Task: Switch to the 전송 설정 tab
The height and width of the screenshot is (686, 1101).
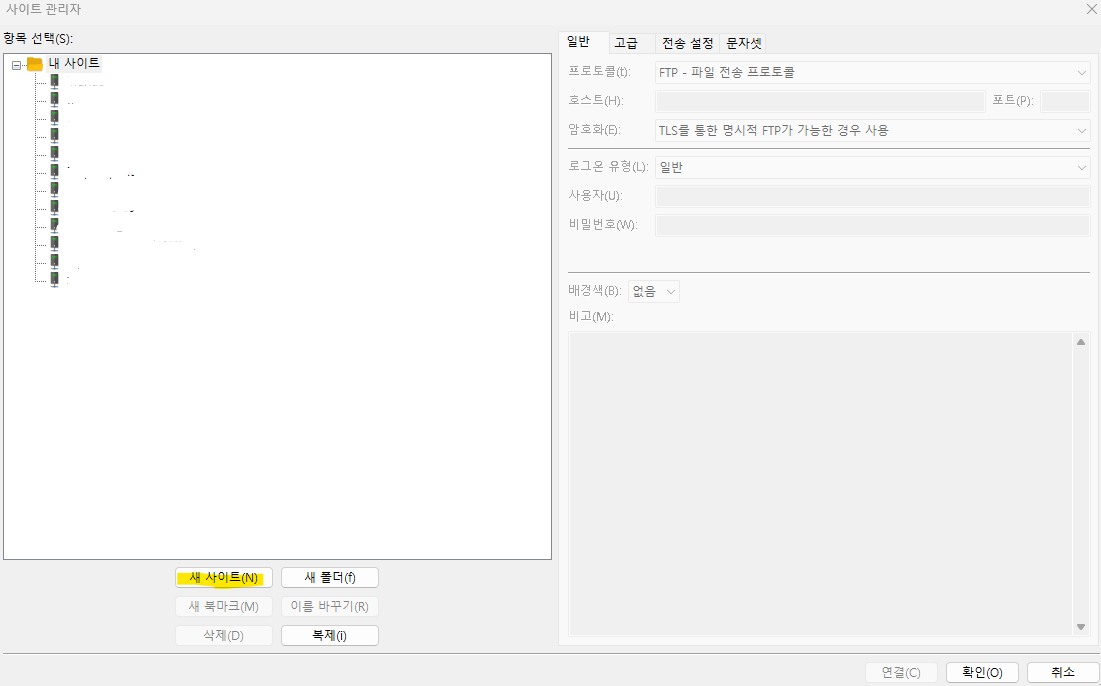Action: tap(686, 42)
